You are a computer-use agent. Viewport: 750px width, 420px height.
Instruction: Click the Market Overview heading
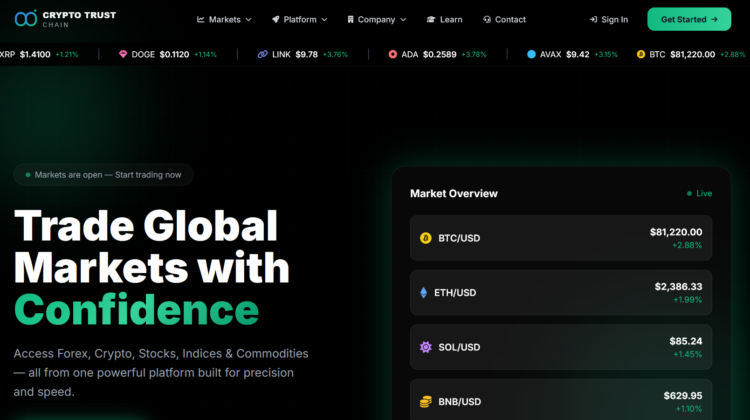click(454, 193)
